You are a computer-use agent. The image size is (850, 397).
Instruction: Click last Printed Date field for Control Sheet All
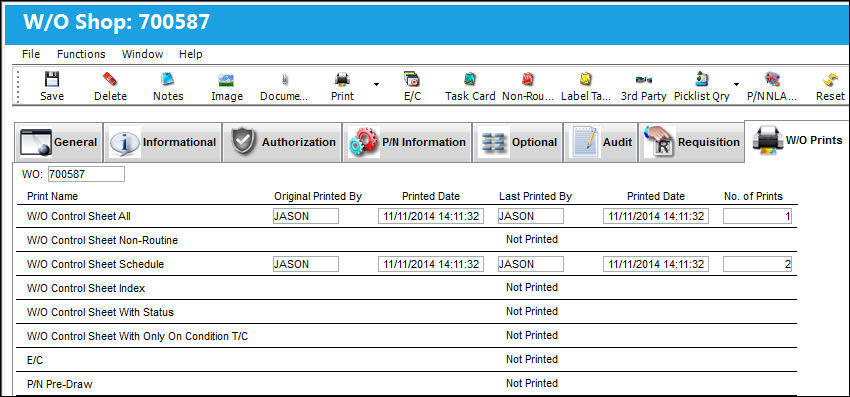click(x=656, y=216)
